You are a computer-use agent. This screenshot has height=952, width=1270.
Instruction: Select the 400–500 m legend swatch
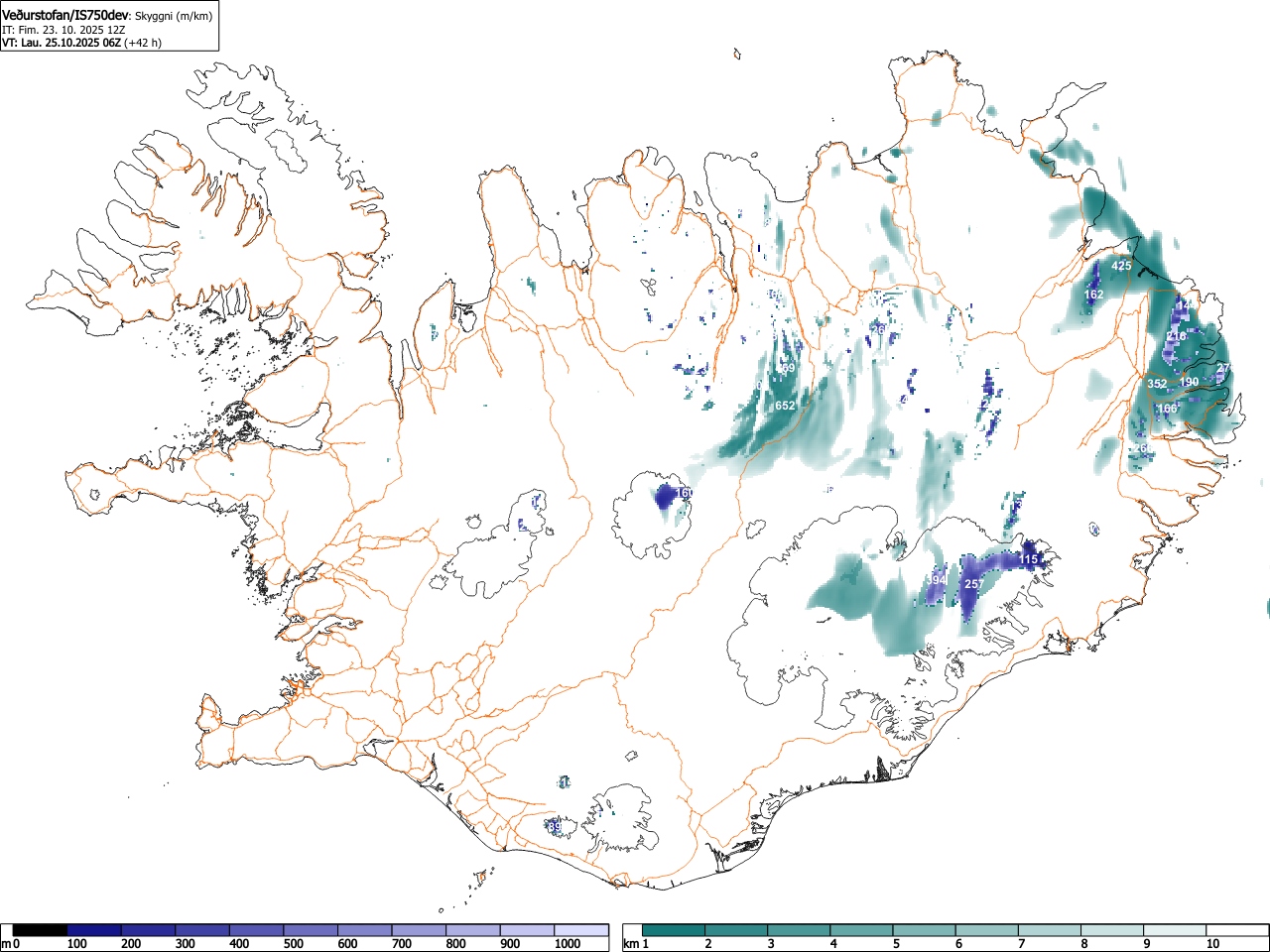257,930
